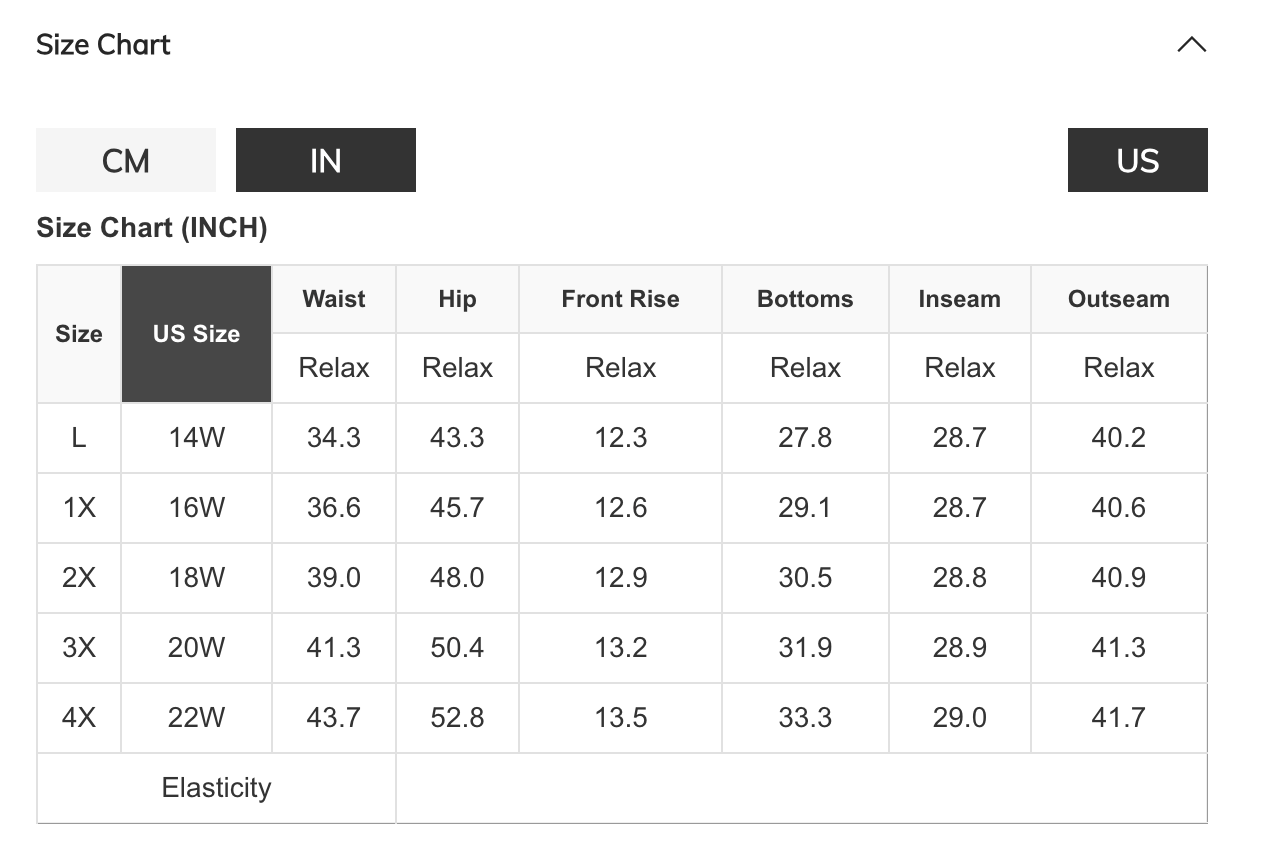Viewport: 1268px width, 852px height.
Task: Select the 18W size cell
Action: click(196, 578)
